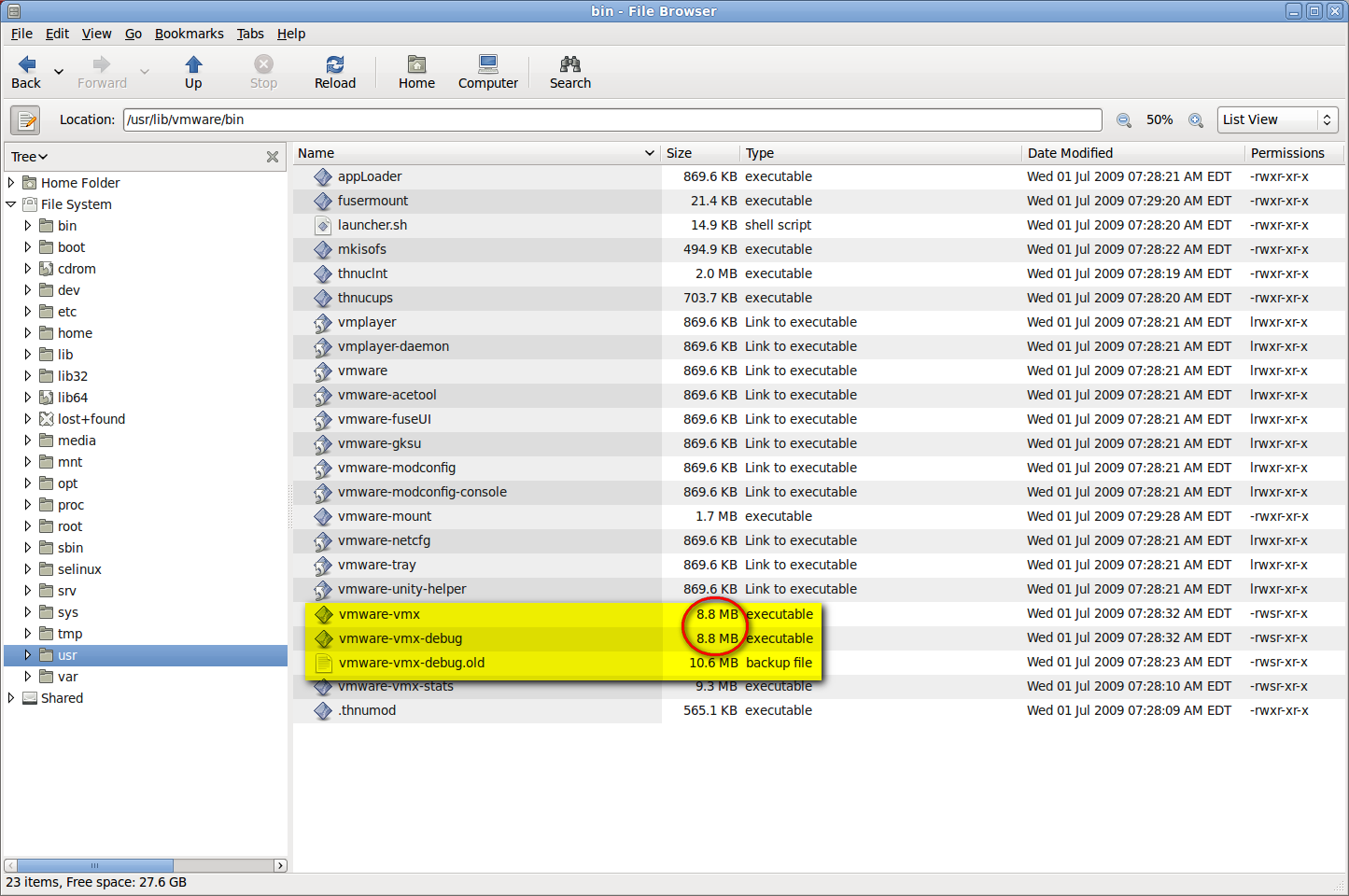Click the cdrom folder icon in tree
1349x896 pixels.
[46, 269]
